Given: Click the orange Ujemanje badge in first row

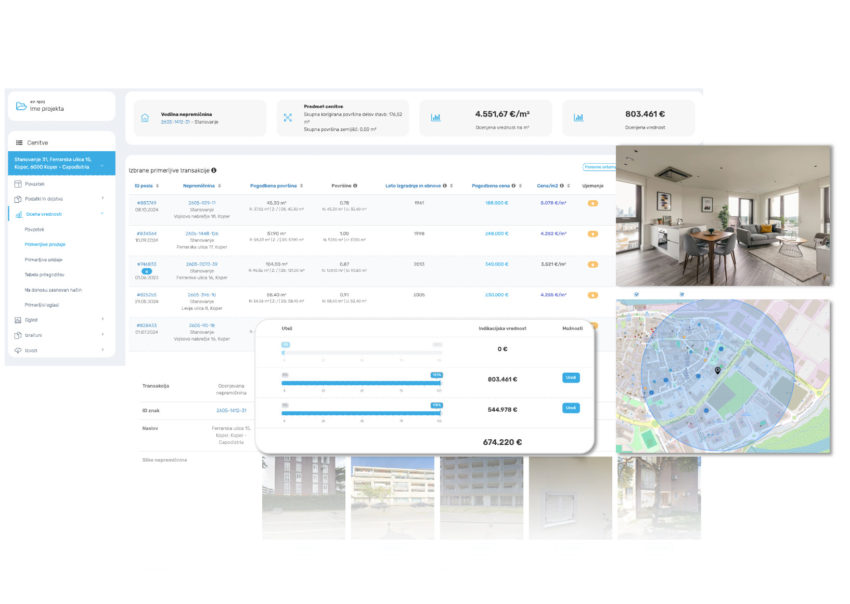Looking at the screenshot, I should pos(592,203).
